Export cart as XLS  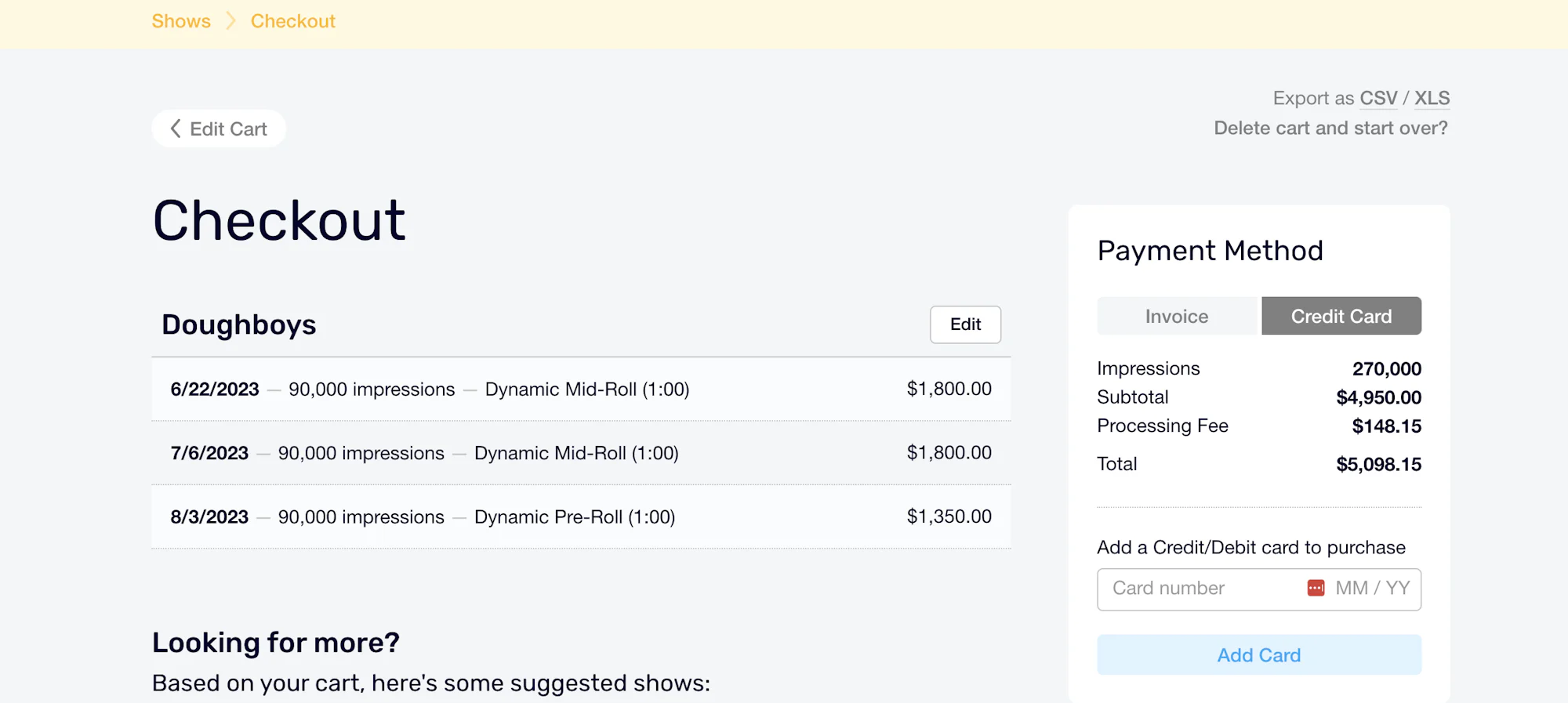[1432, 98]
